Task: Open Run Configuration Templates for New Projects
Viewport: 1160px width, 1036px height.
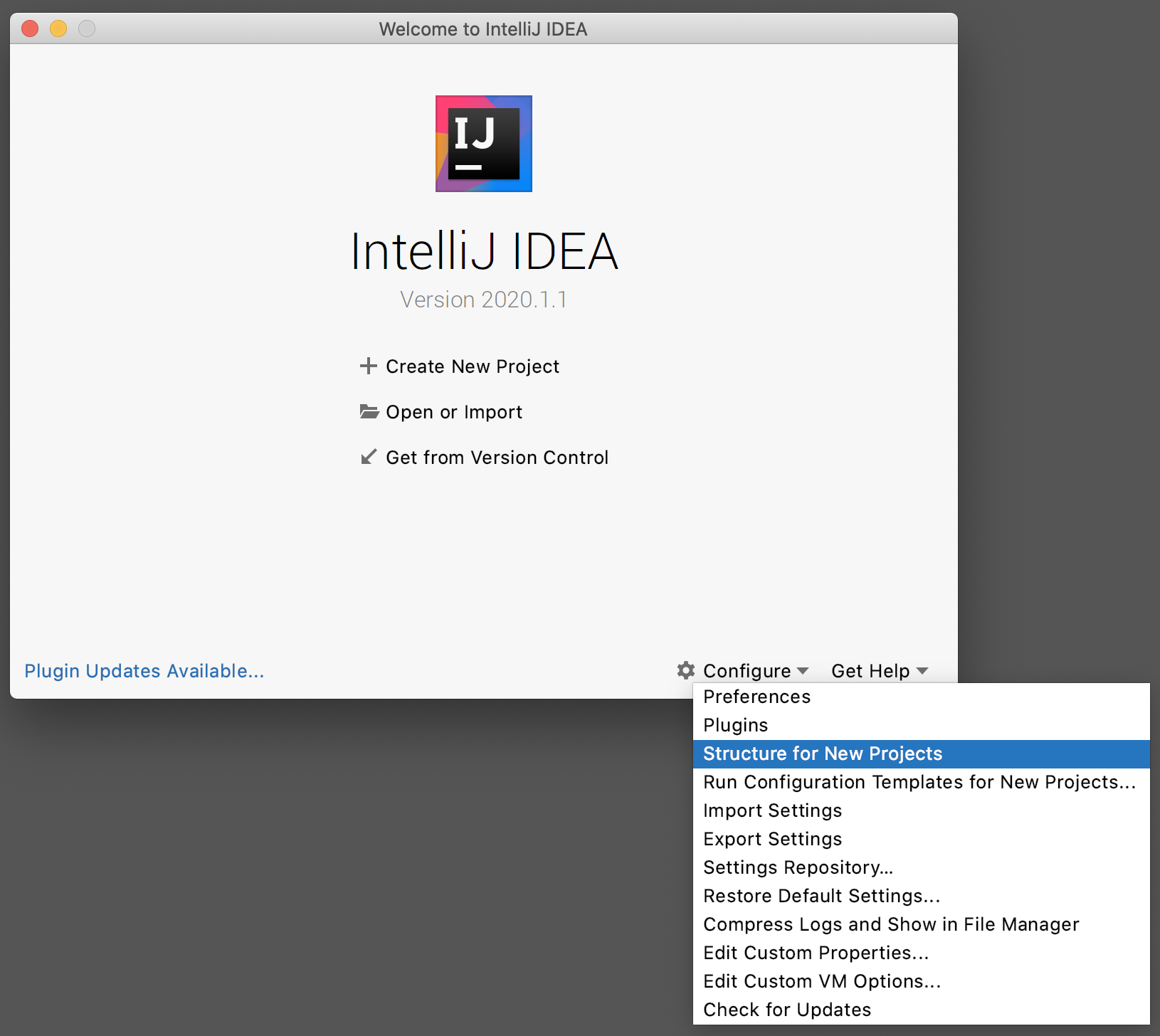Action: 919,782
